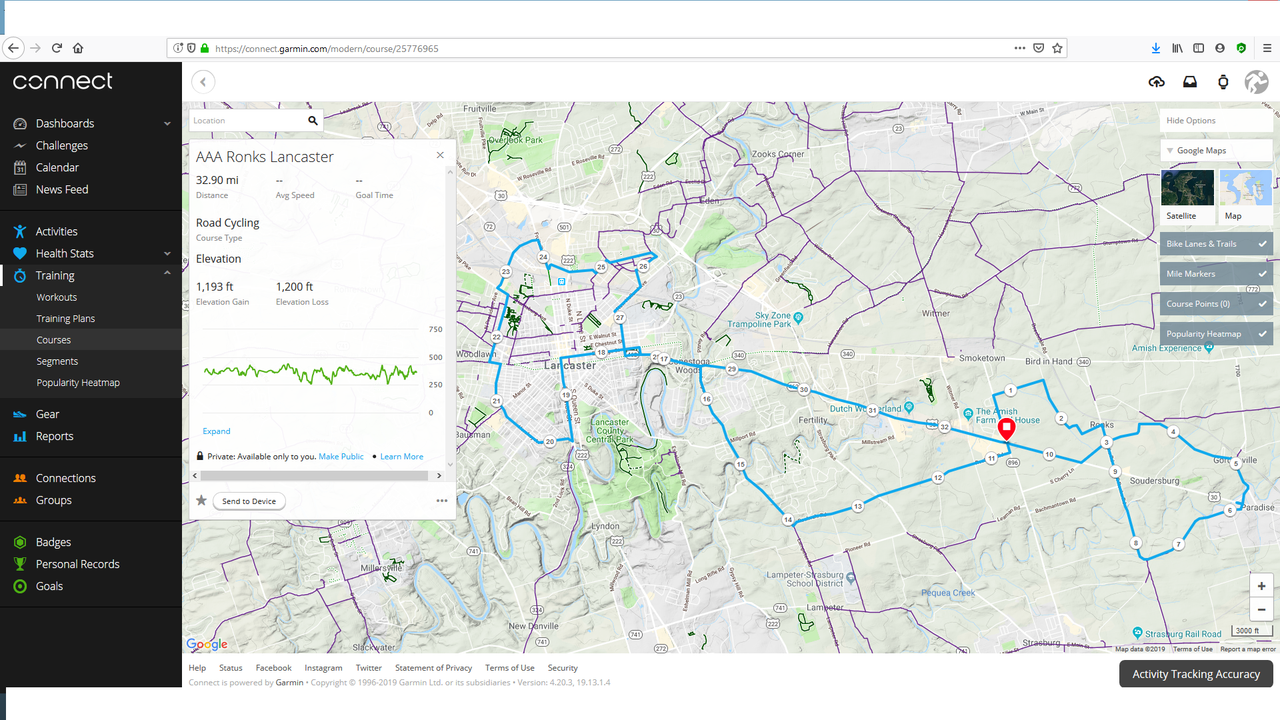Click Make Public link
Viewport: 1280px width, 720px height.
pyautogui.click(x=341, y=457)
